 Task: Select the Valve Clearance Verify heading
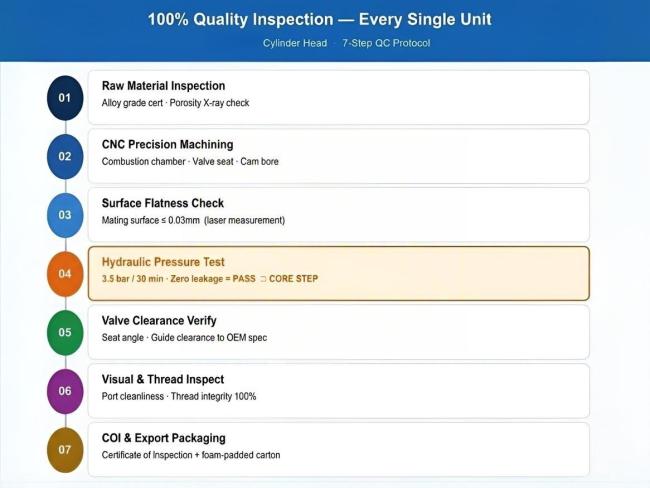(159, 320)
